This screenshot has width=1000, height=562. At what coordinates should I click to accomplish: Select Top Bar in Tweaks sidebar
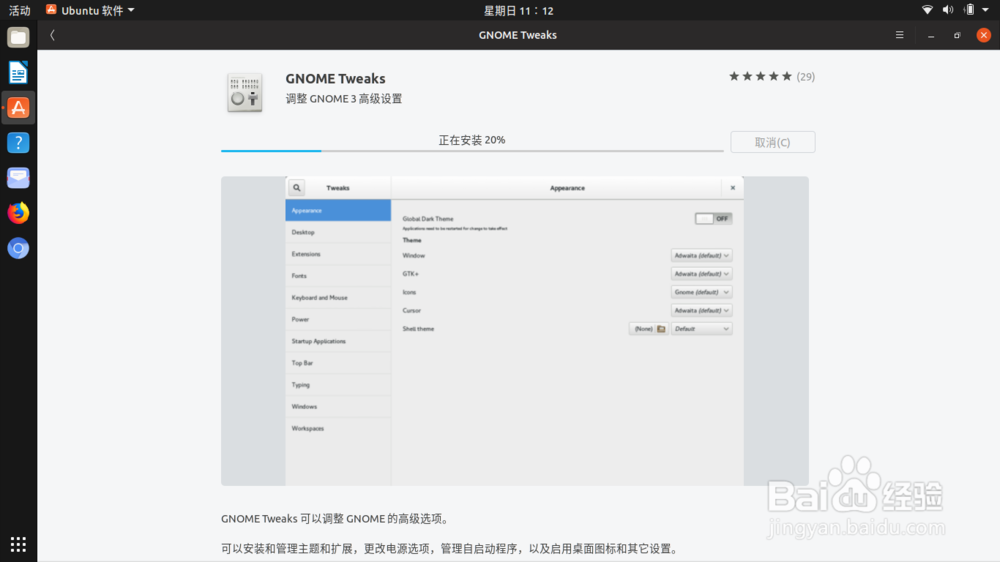pyautogui.click(x=338, y=363)
